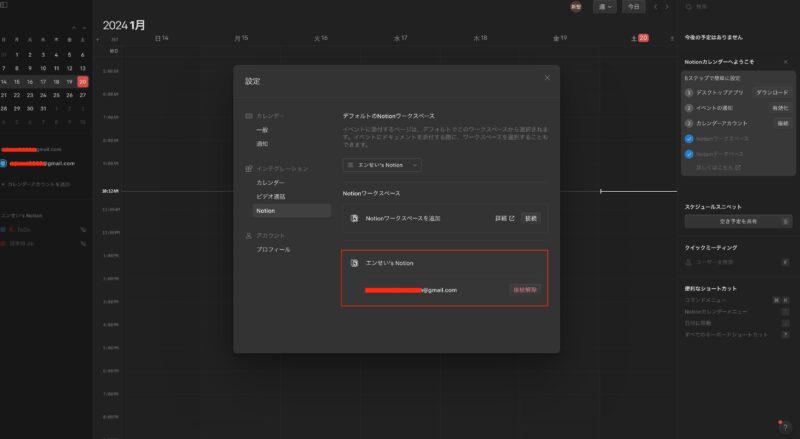Click 接続 for カレンダーアカウント step
The width and height of the screenshot is (800, 439).
click(783, 123)
